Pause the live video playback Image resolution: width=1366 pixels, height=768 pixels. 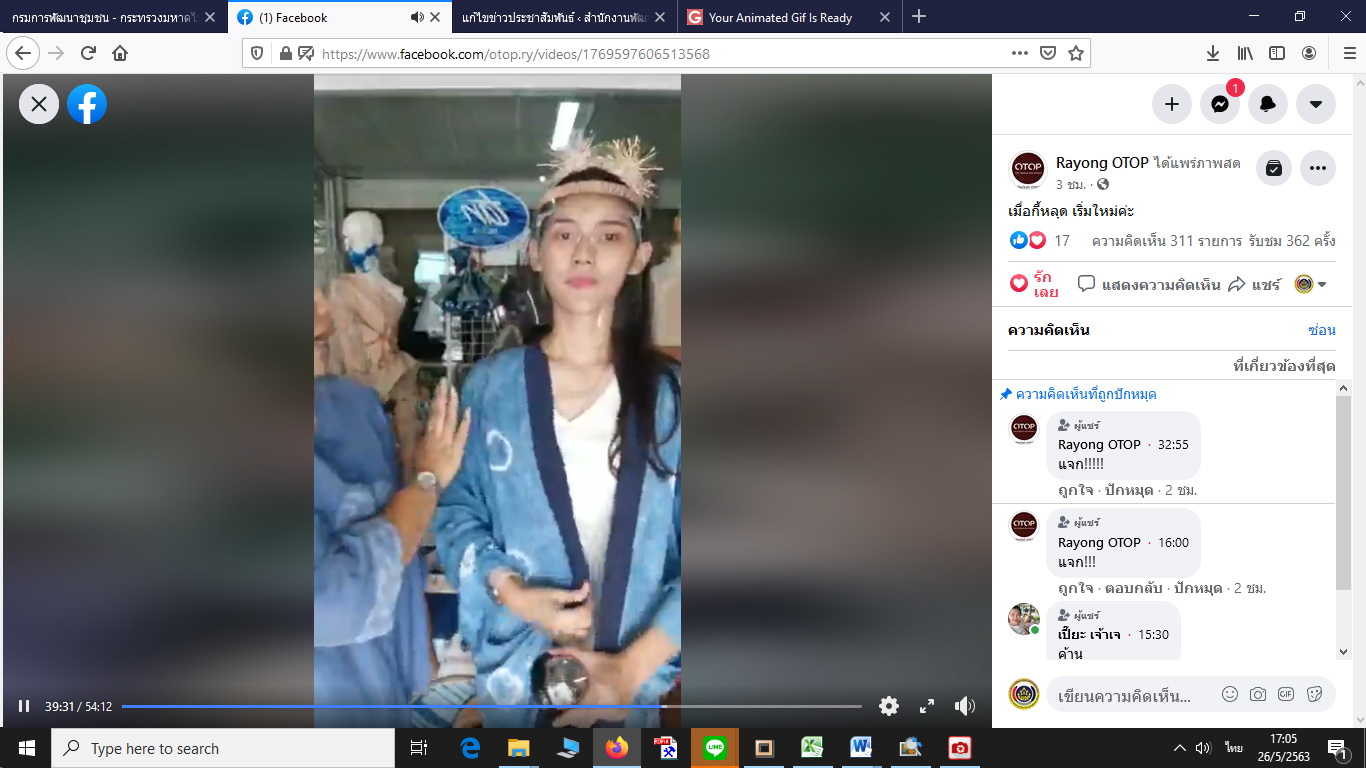24,705
